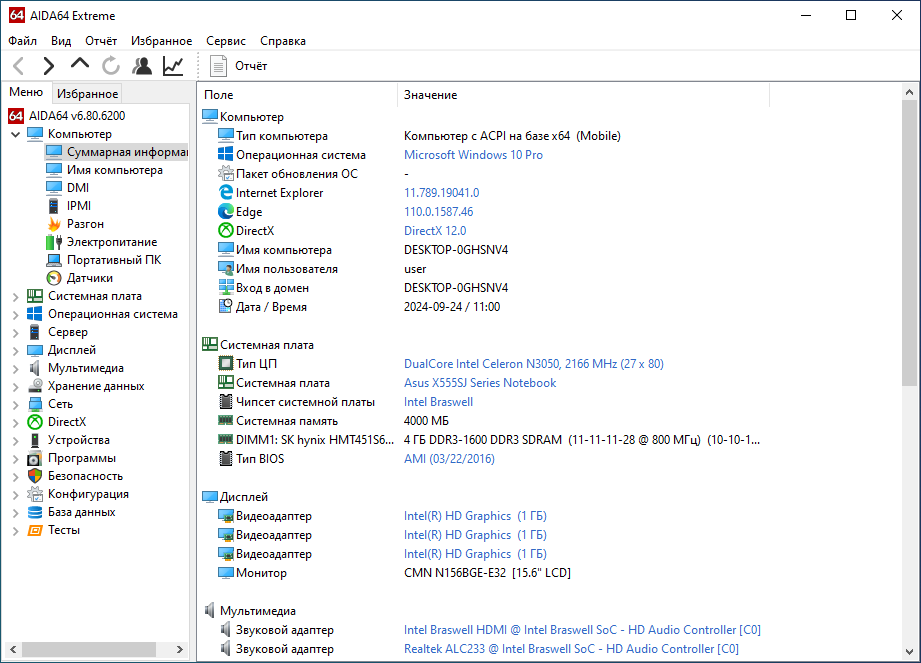
Task: Open the user profile toolbar icon
Action: (142, 66)
